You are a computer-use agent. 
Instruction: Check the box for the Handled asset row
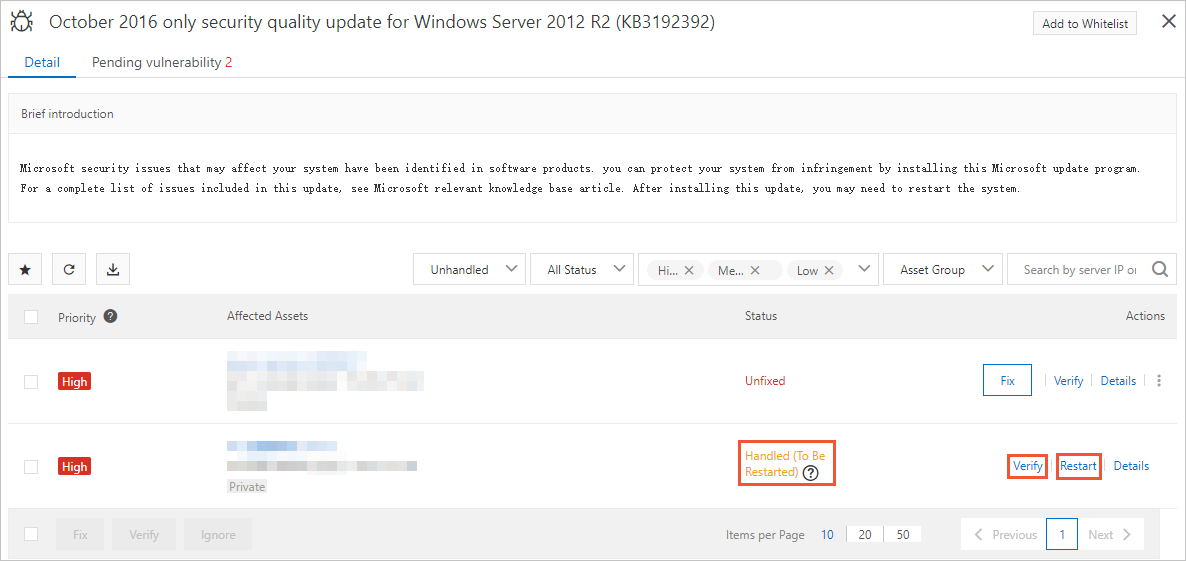[x=31, y=466]
